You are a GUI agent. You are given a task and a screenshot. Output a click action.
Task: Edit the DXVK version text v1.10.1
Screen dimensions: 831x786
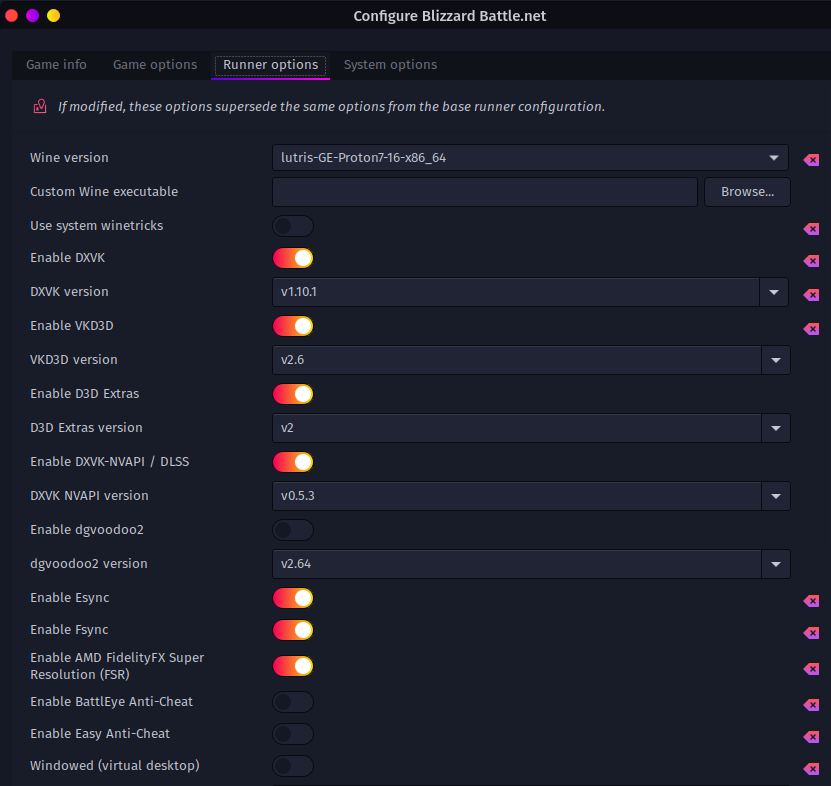[x=516, y=292]
